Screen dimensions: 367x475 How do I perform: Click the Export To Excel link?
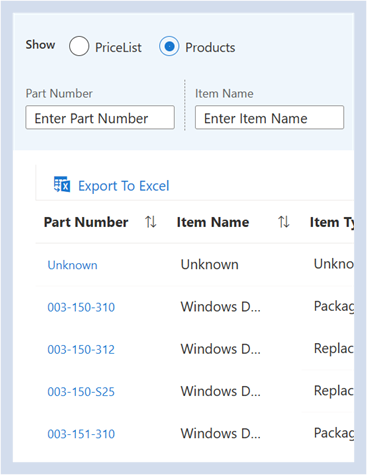coord(124,186)
